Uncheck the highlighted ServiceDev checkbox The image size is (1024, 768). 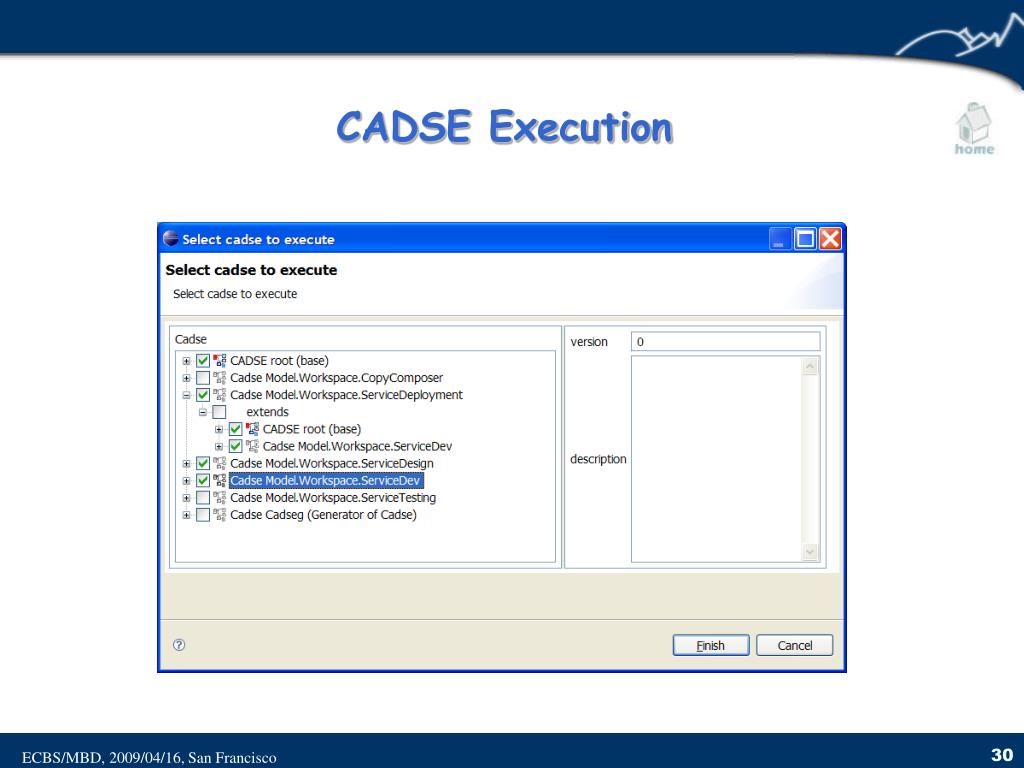coord(203,480)
